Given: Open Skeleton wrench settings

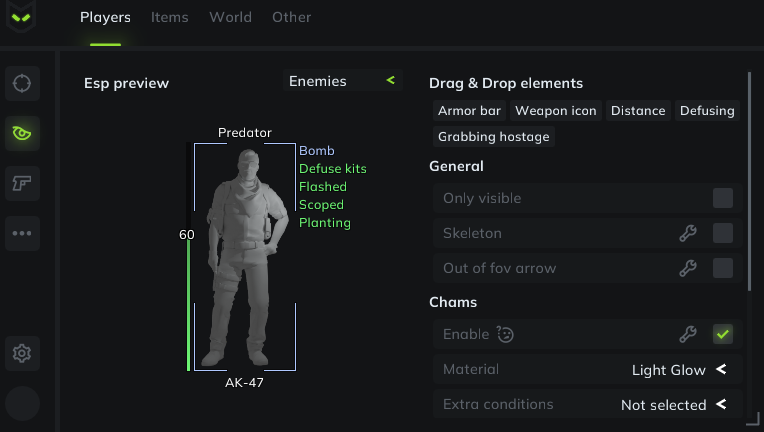Looking at the screenshot, I should point(687,233).
